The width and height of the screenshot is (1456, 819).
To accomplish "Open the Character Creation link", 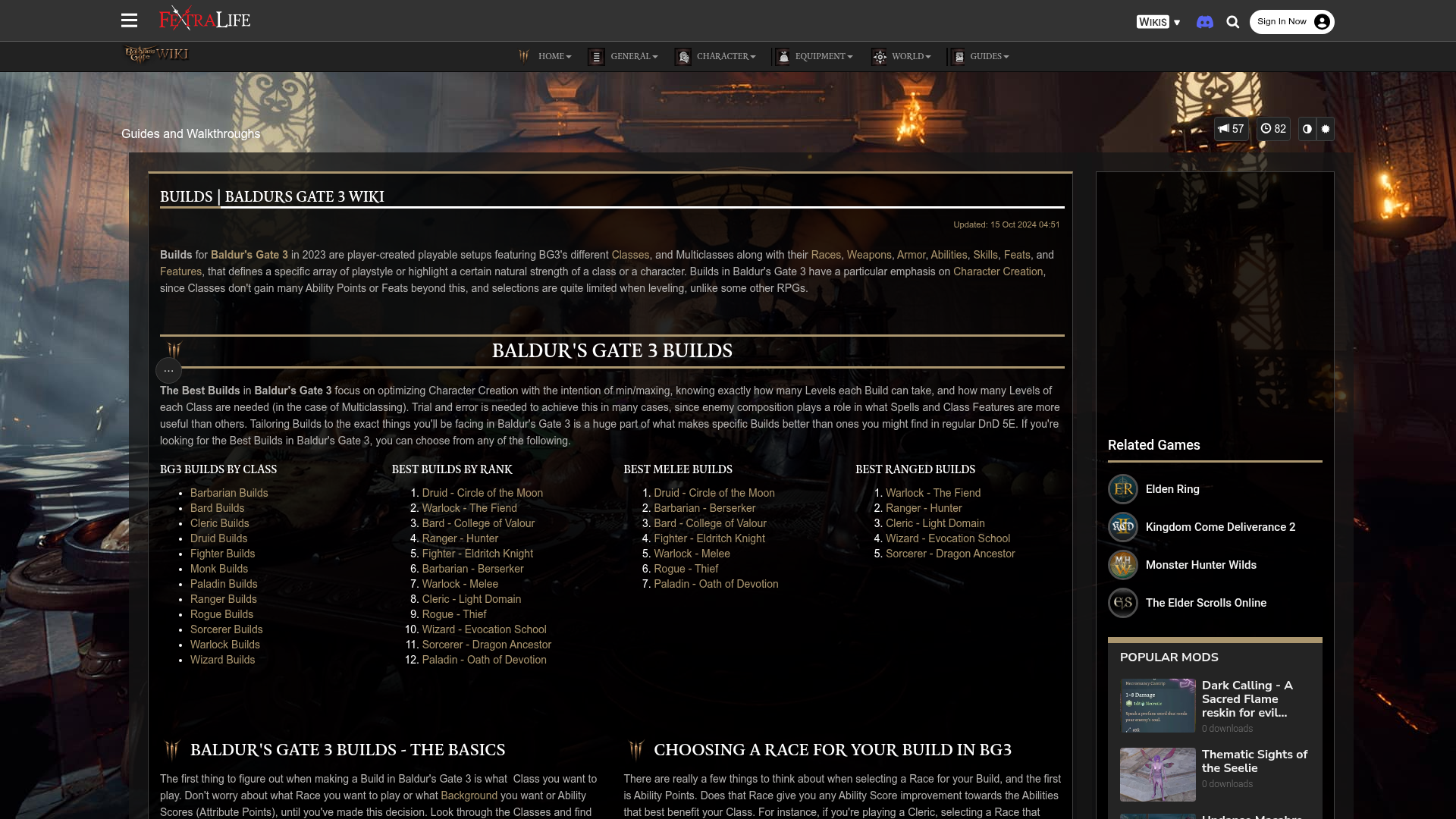I will (998, 271).
